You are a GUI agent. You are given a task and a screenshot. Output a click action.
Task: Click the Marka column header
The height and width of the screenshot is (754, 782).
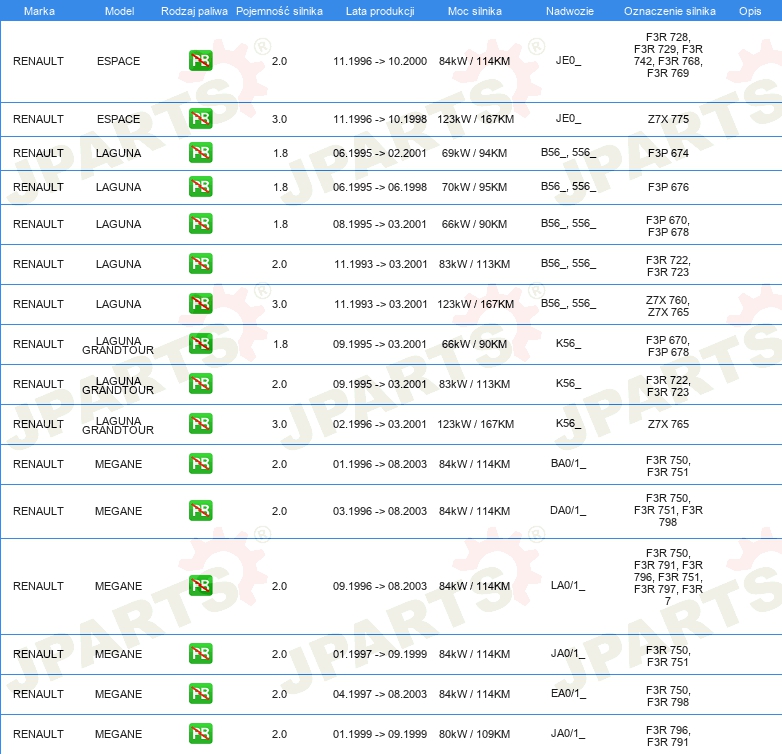point(38,10)
